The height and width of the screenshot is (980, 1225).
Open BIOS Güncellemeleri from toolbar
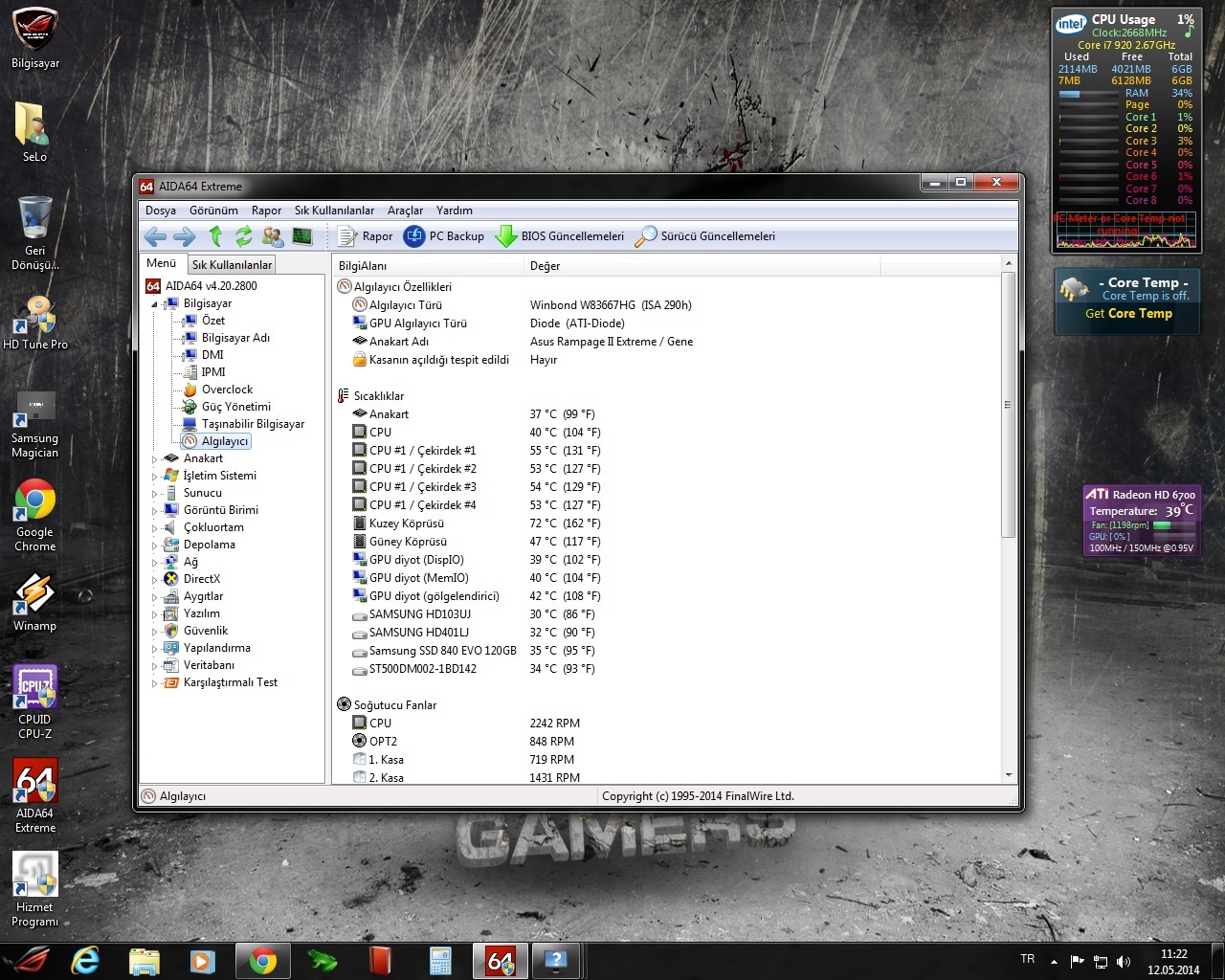click(560, 236)
